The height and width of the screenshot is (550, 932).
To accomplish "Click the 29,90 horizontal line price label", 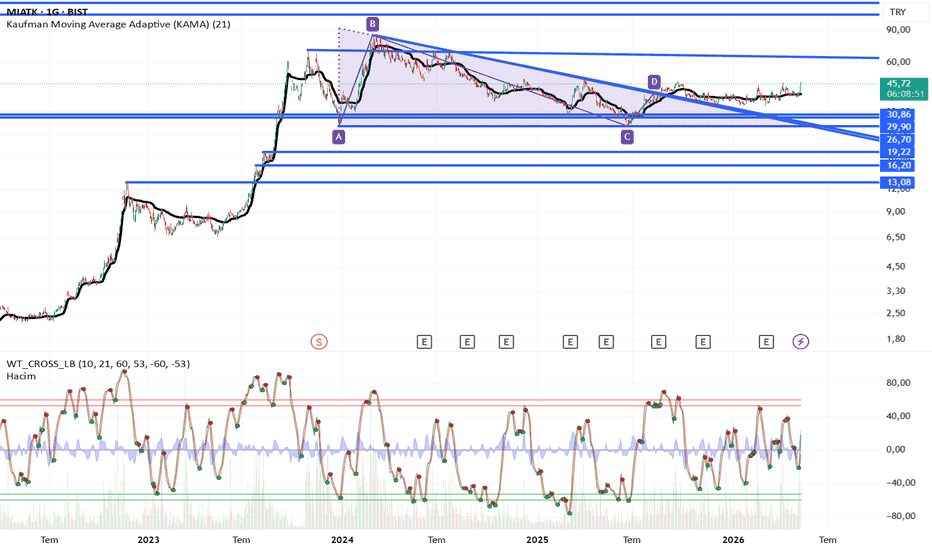I will (898, 127).
